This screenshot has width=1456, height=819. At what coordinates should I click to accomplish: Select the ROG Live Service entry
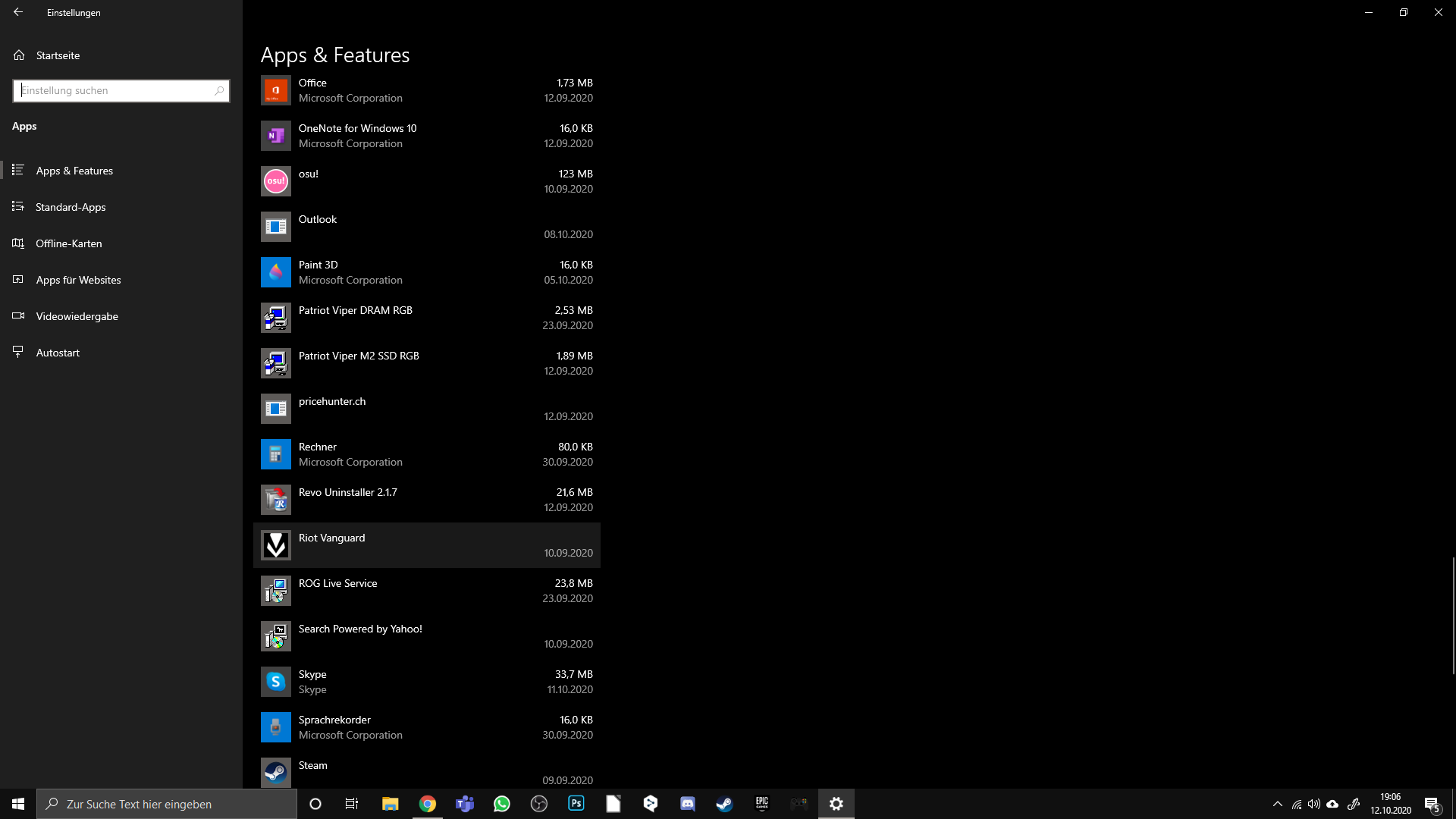[426, 591]
